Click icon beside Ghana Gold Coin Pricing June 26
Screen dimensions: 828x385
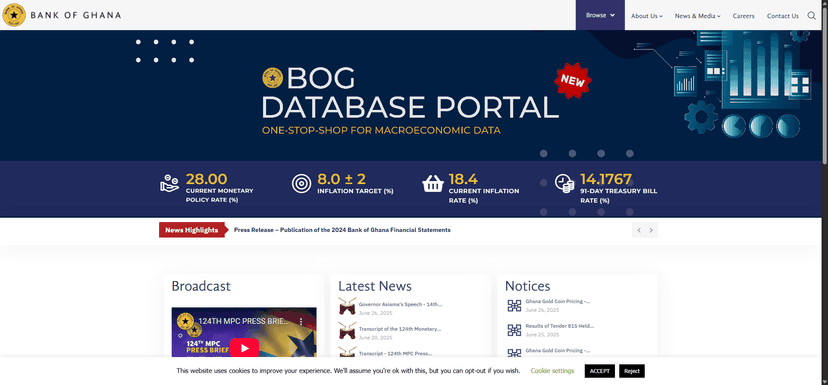514,305
